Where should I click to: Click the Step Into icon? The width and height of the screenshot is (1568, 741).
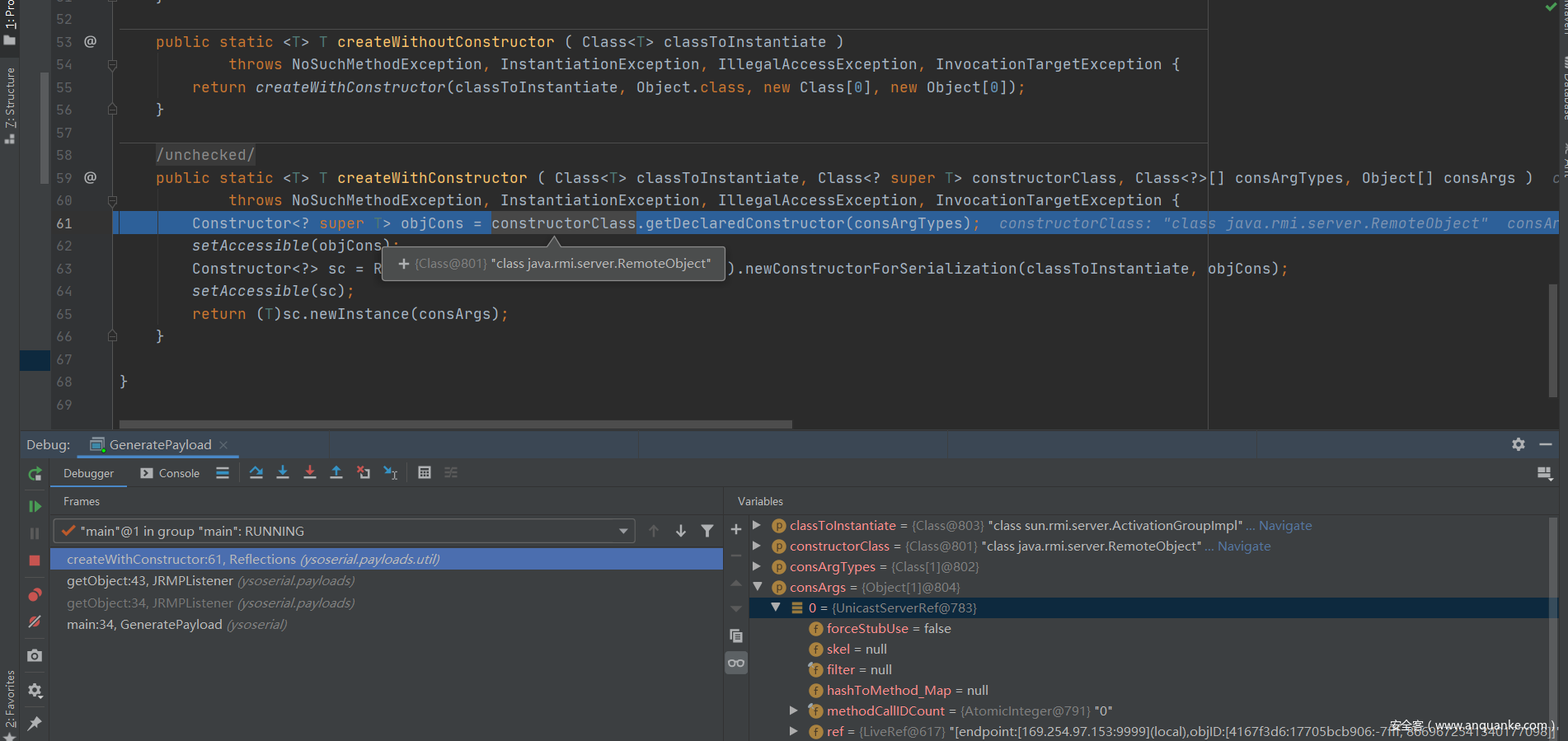283,472
